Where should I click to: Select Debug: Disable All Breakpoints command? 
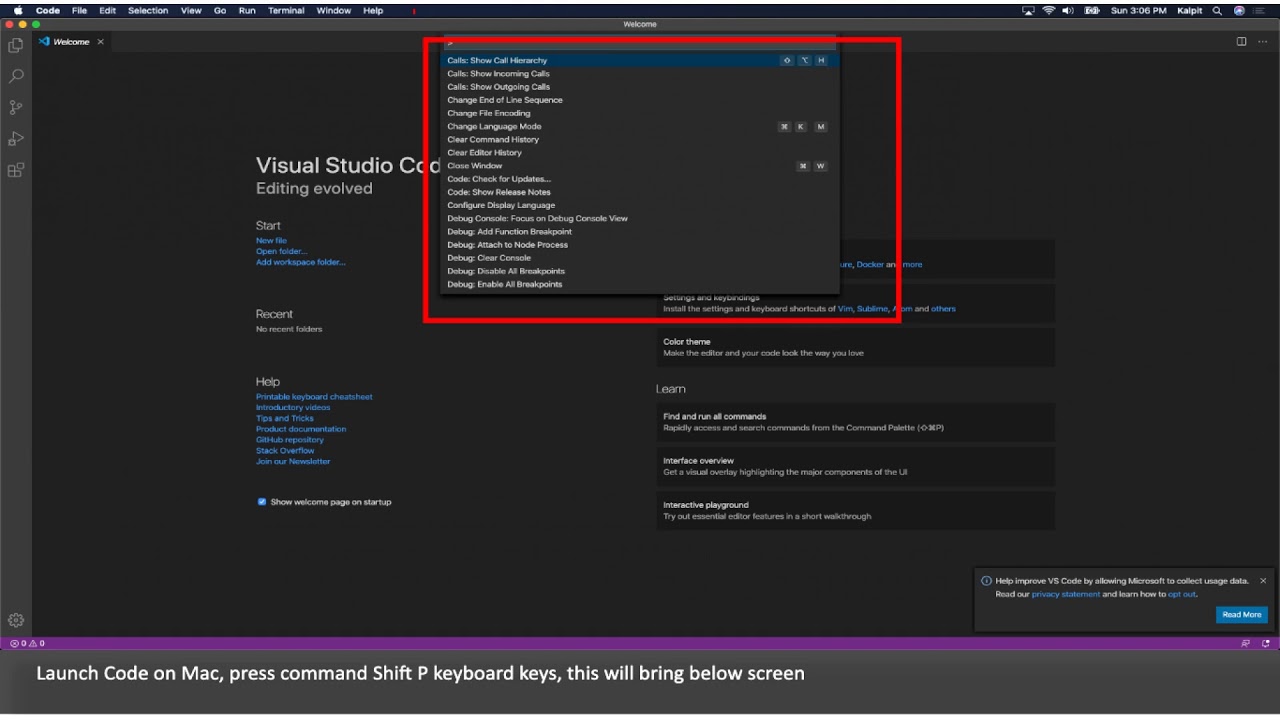[639, 271]
